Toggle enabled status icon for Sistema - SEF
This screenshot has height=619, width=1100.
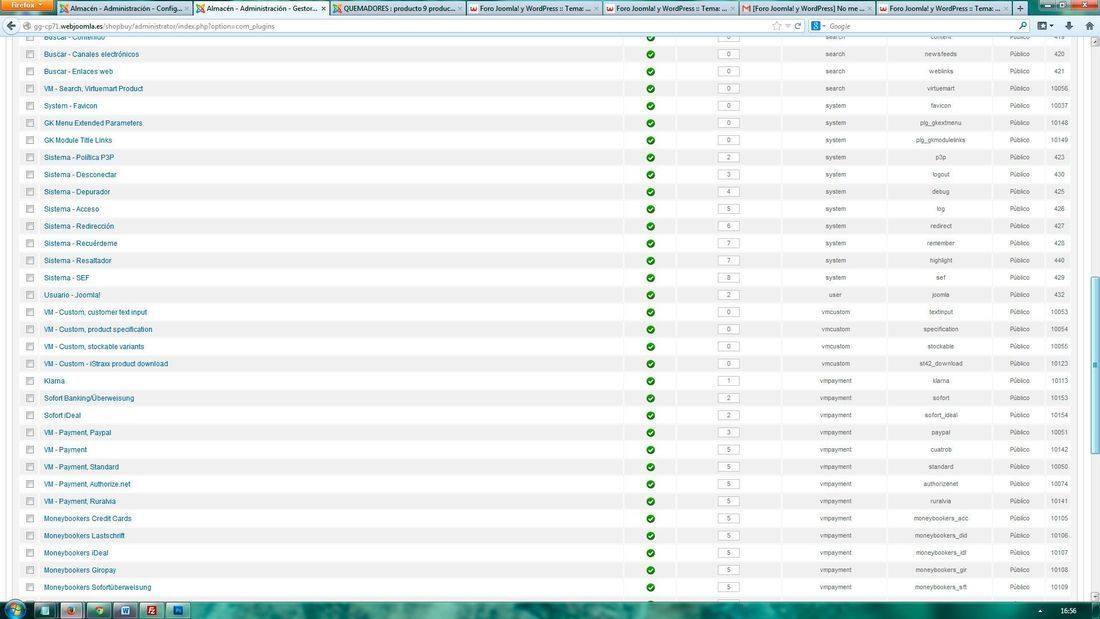[x=650, y=278]
